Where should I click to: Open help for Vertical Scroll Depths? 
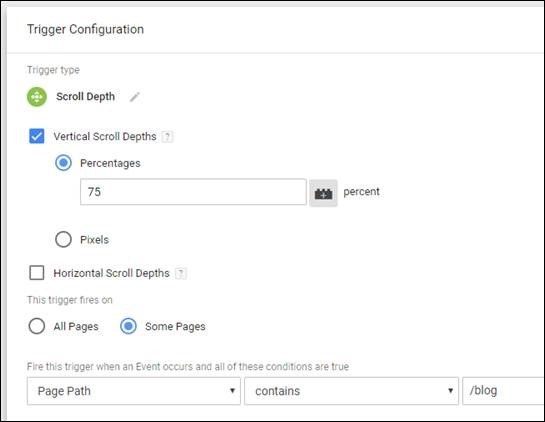point(167,137)
